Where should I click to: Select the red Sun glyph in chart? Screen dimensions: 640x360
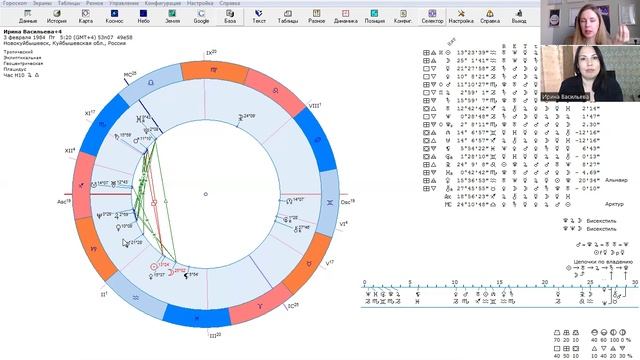154,267
